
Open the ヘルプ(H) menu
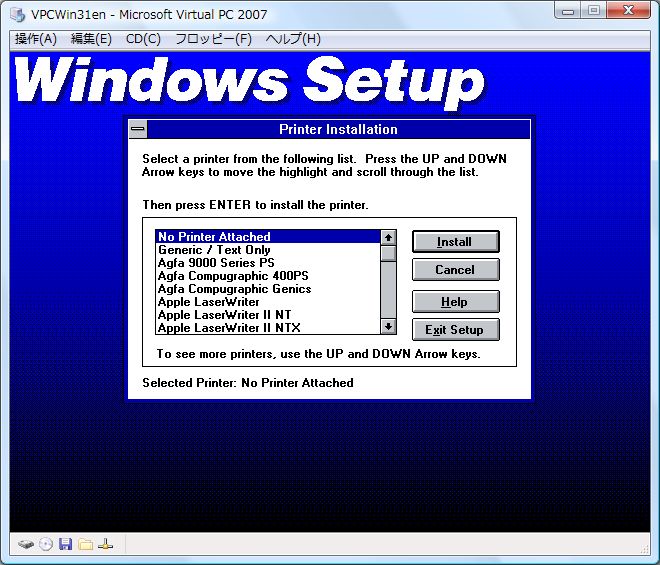293,39
